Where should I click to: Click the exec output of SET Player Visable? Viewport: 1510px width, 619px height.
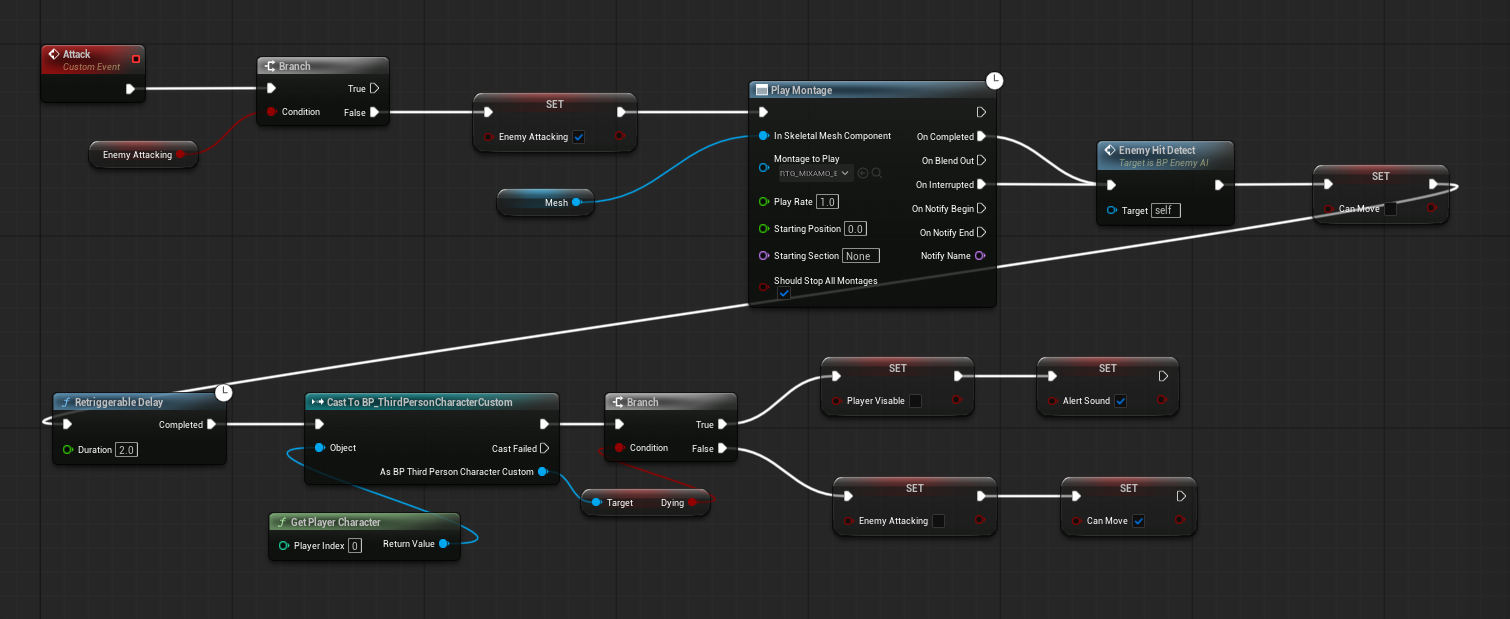point(958,376)
